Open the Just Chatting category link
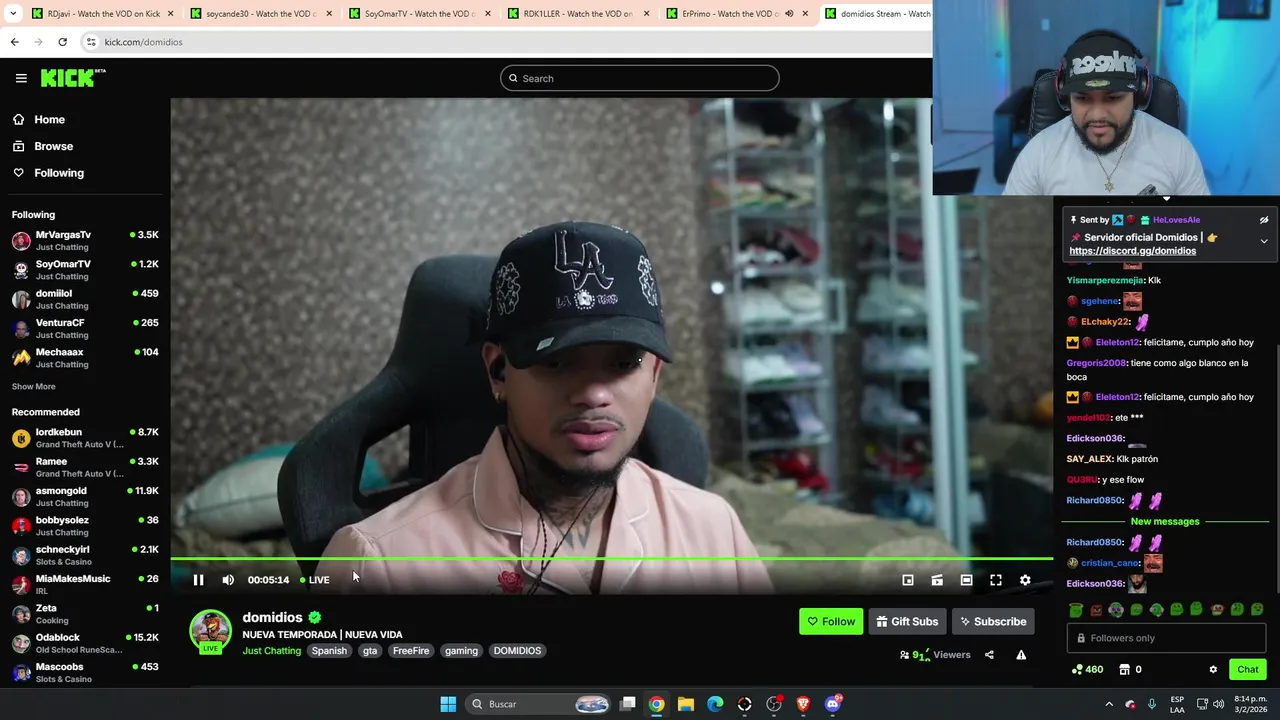The width and height of the screenshot is (1280, 720). coord(271,651)
